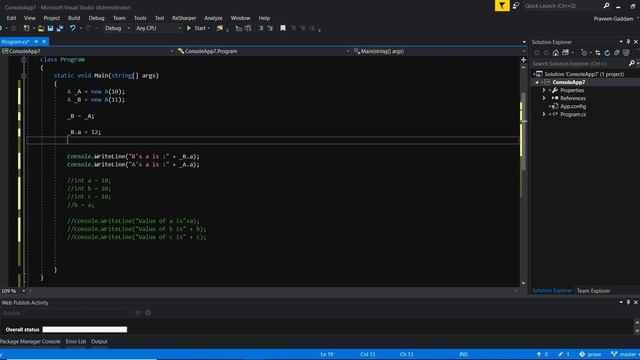Click the editor vertical scrollbar thumb

coord(523,131)
